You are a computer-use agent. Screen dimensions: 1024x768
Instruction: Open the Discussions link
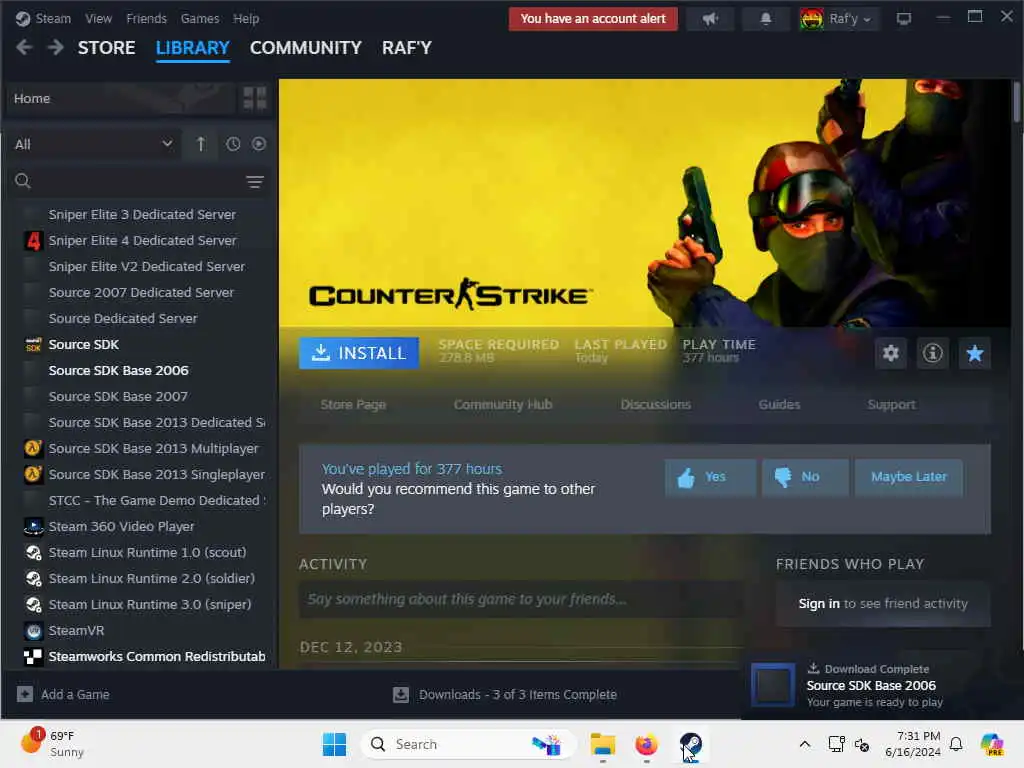[656, 404]
